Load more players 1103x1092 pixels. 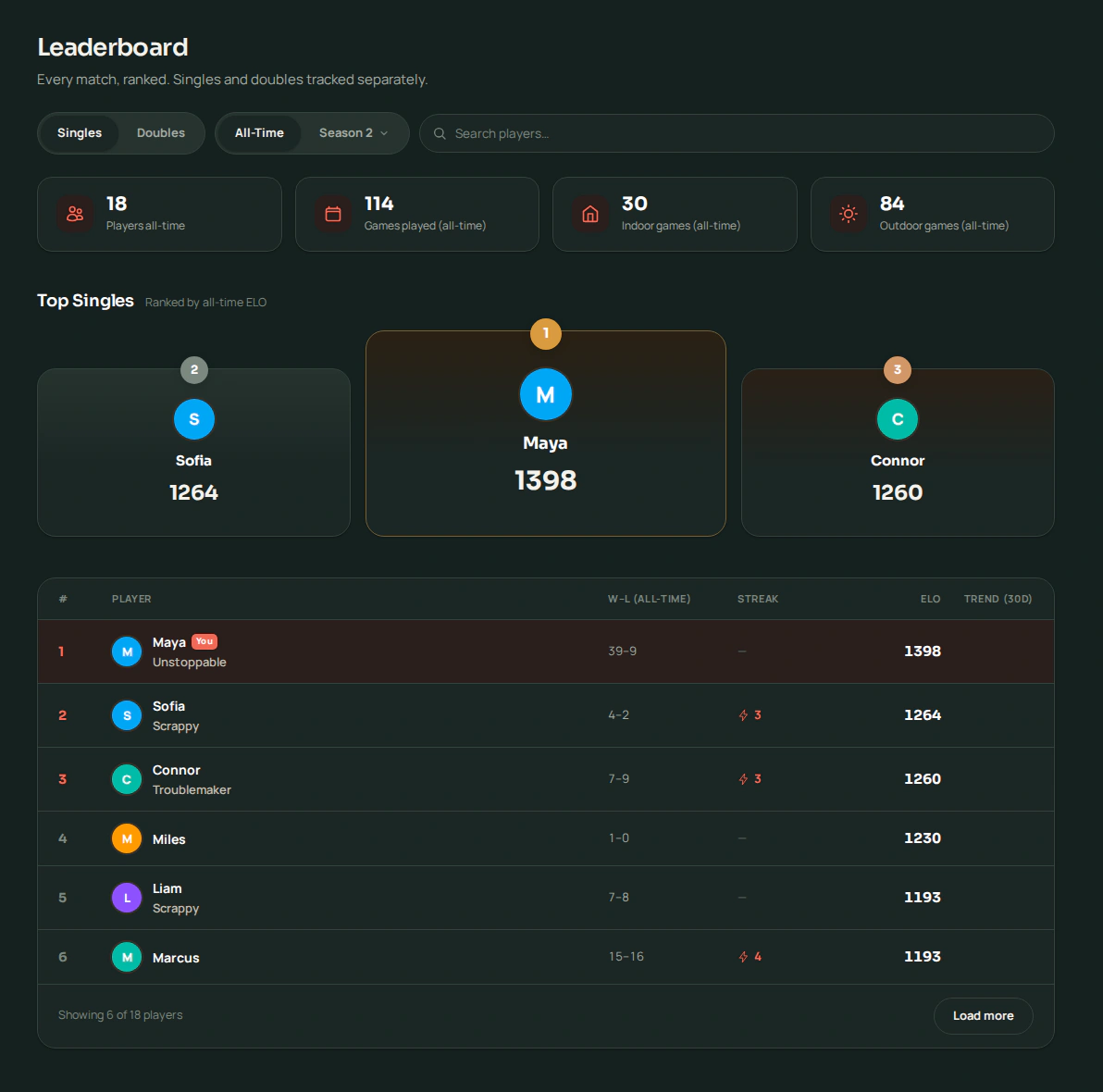pyautogui.click(x=983, y=1016)
